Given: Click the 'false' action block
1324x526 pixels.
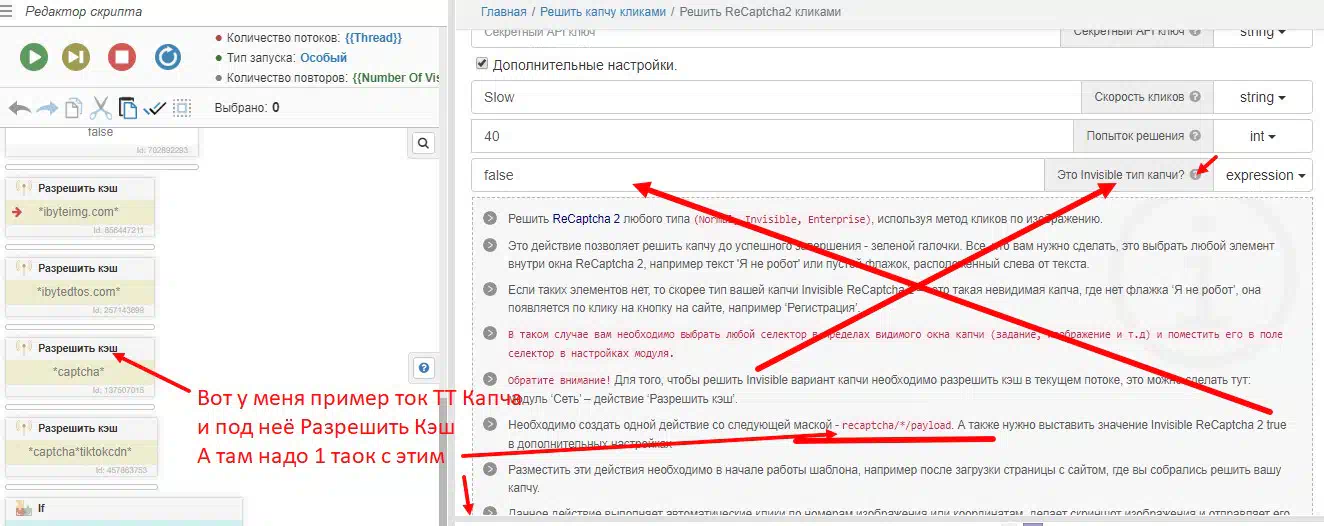Looking at the screenshot, I should point(102,140).
